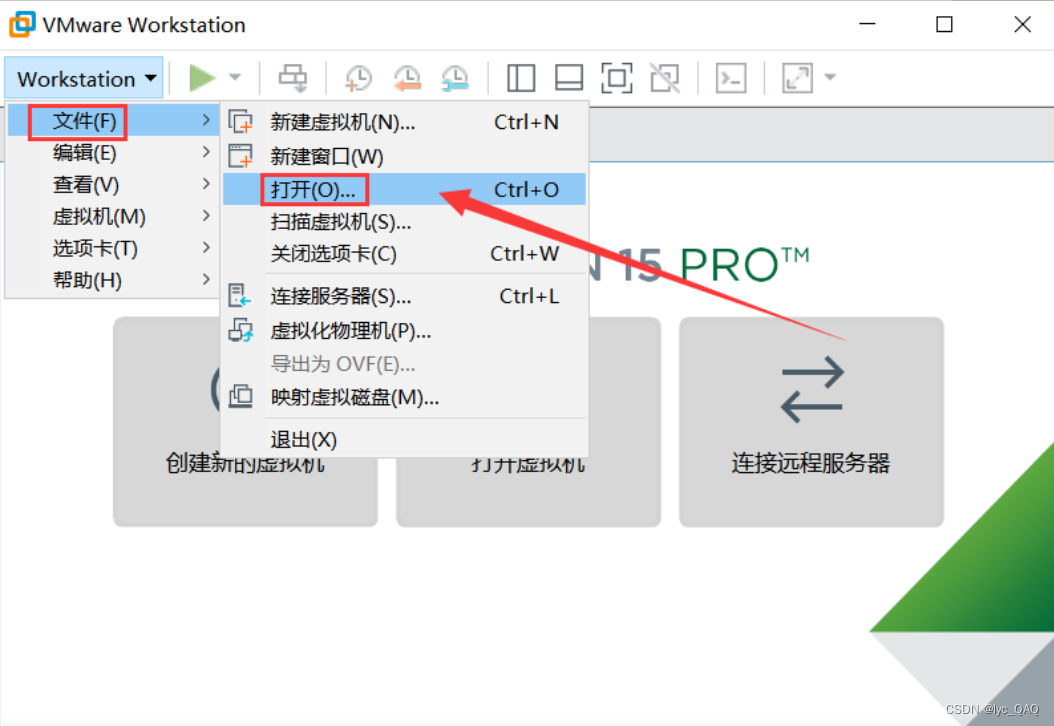The height and width of the screenshot is (726, 1054).
Task: Open the 文件(F) menu item
Action: (113, 121)
